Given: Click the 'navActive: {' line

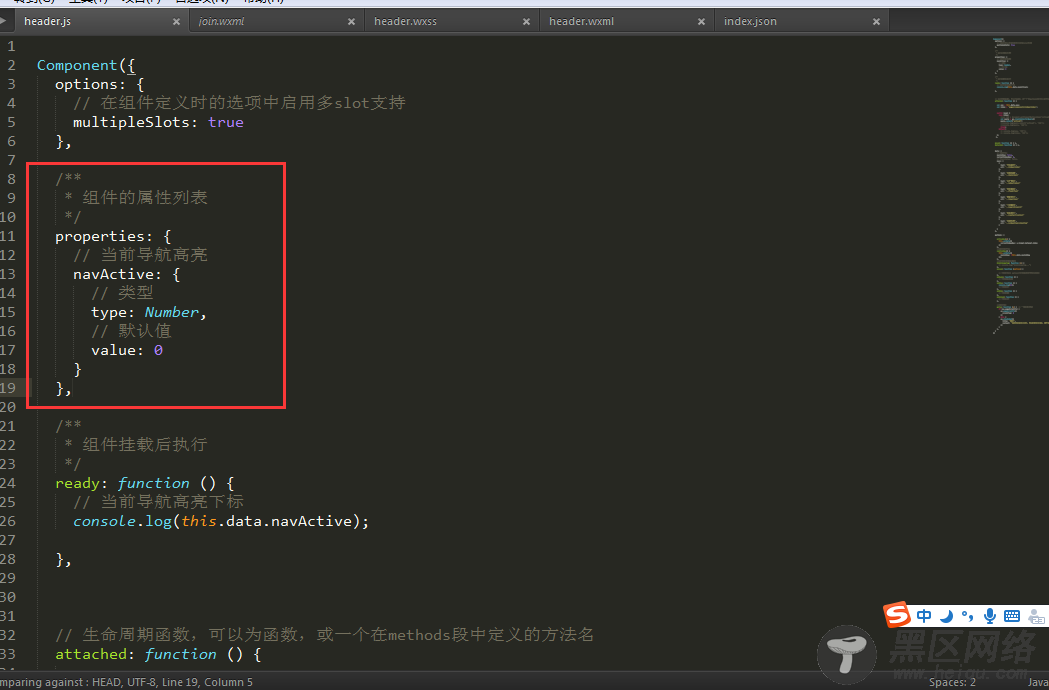Looking at the screenshot, I should coord(126,274).
